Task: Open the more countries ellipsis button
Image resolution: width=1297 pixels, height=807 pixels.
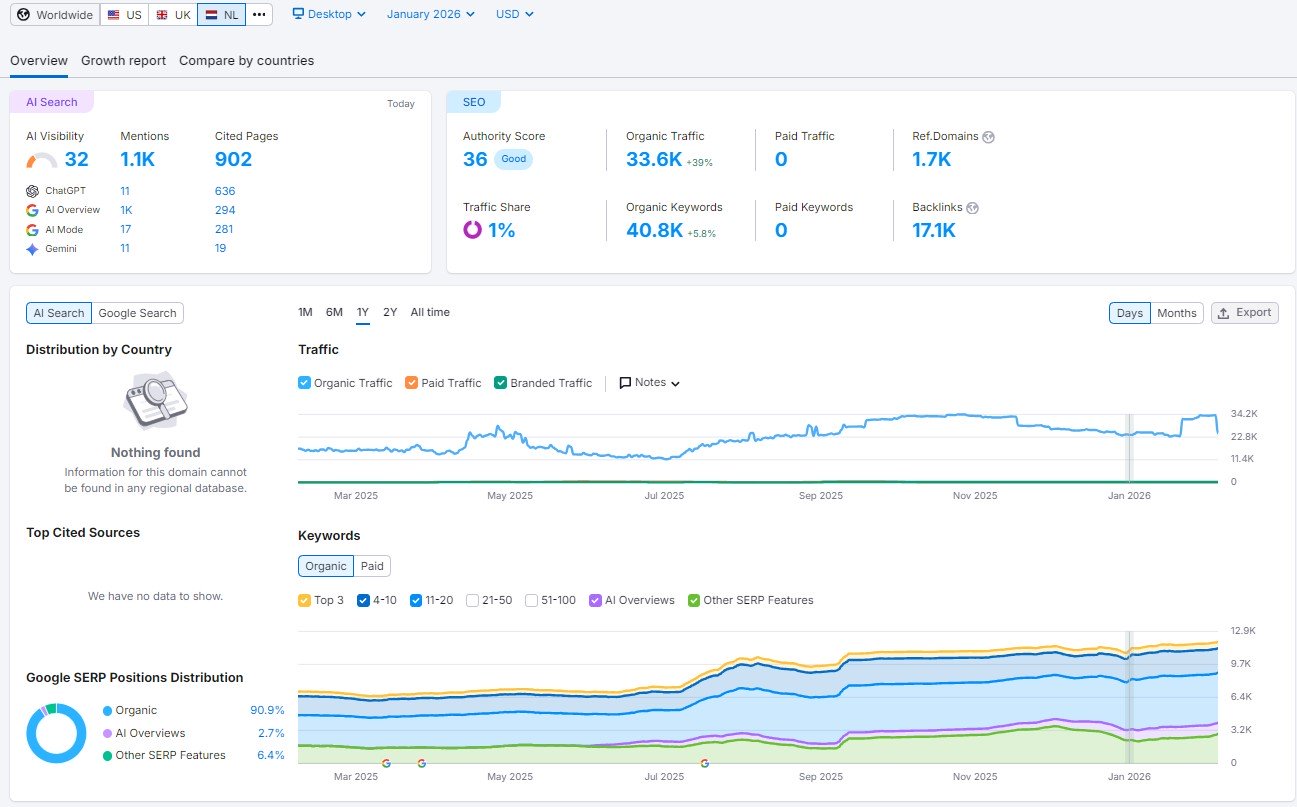Action: [259, 15]
